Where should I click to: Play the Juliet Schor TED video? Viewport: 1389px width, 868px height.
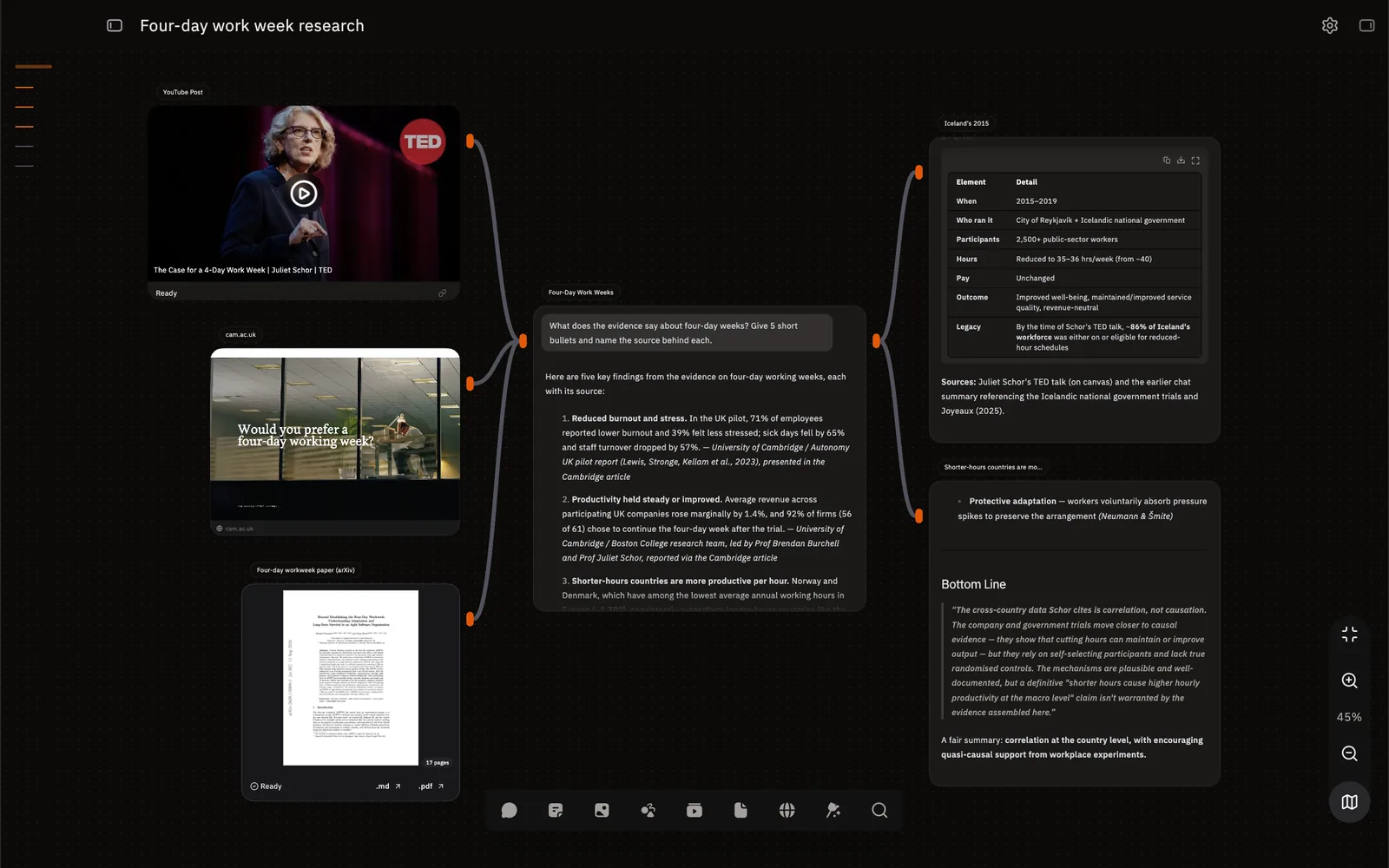tap(303, 194)
